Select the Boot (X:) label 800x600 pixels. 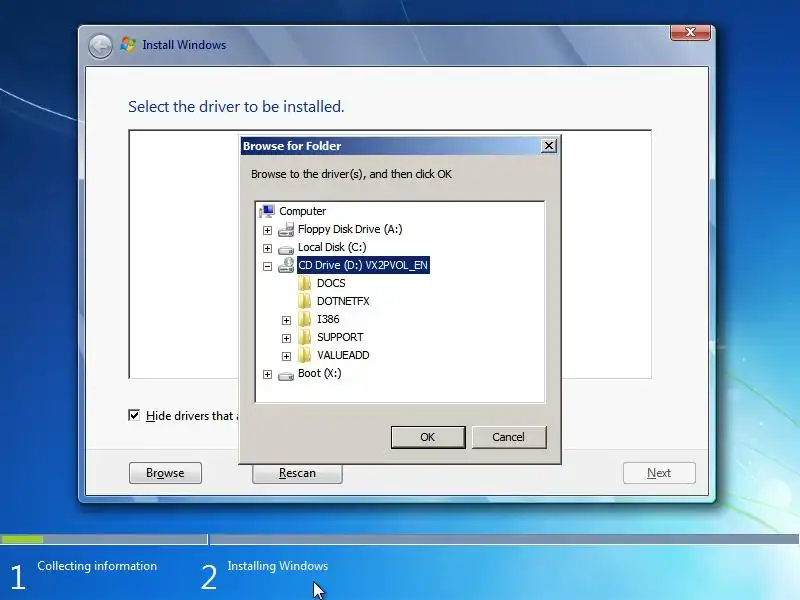pyautogui.click(x=320, y=373)
